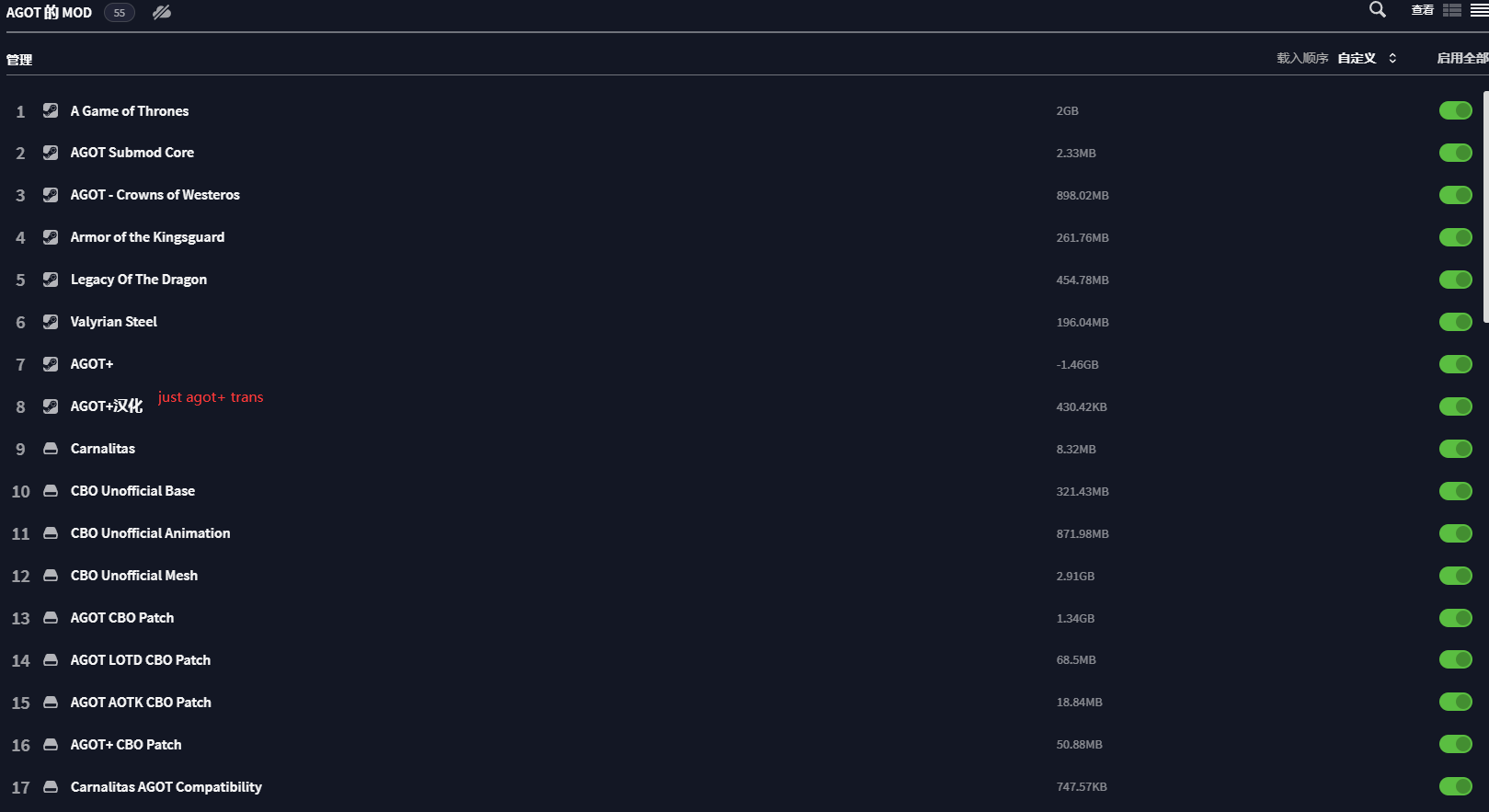The height and width of the screenshot is (812, 1489).
Task: Select the CBO Unofficial Animation name
Action: pos(151,533)
